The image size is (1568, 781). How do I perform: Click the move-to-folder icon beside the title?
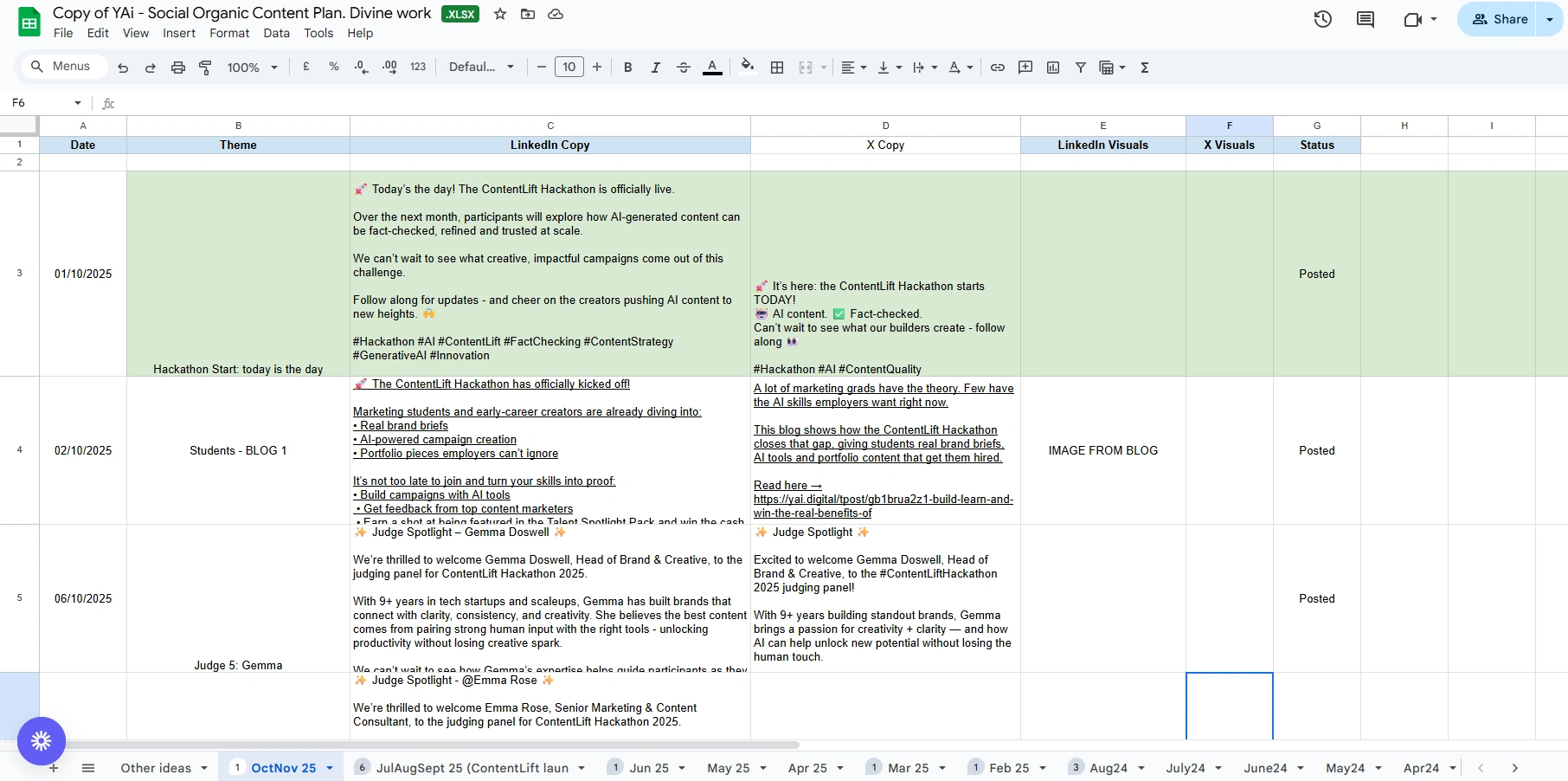pos(528,14)
